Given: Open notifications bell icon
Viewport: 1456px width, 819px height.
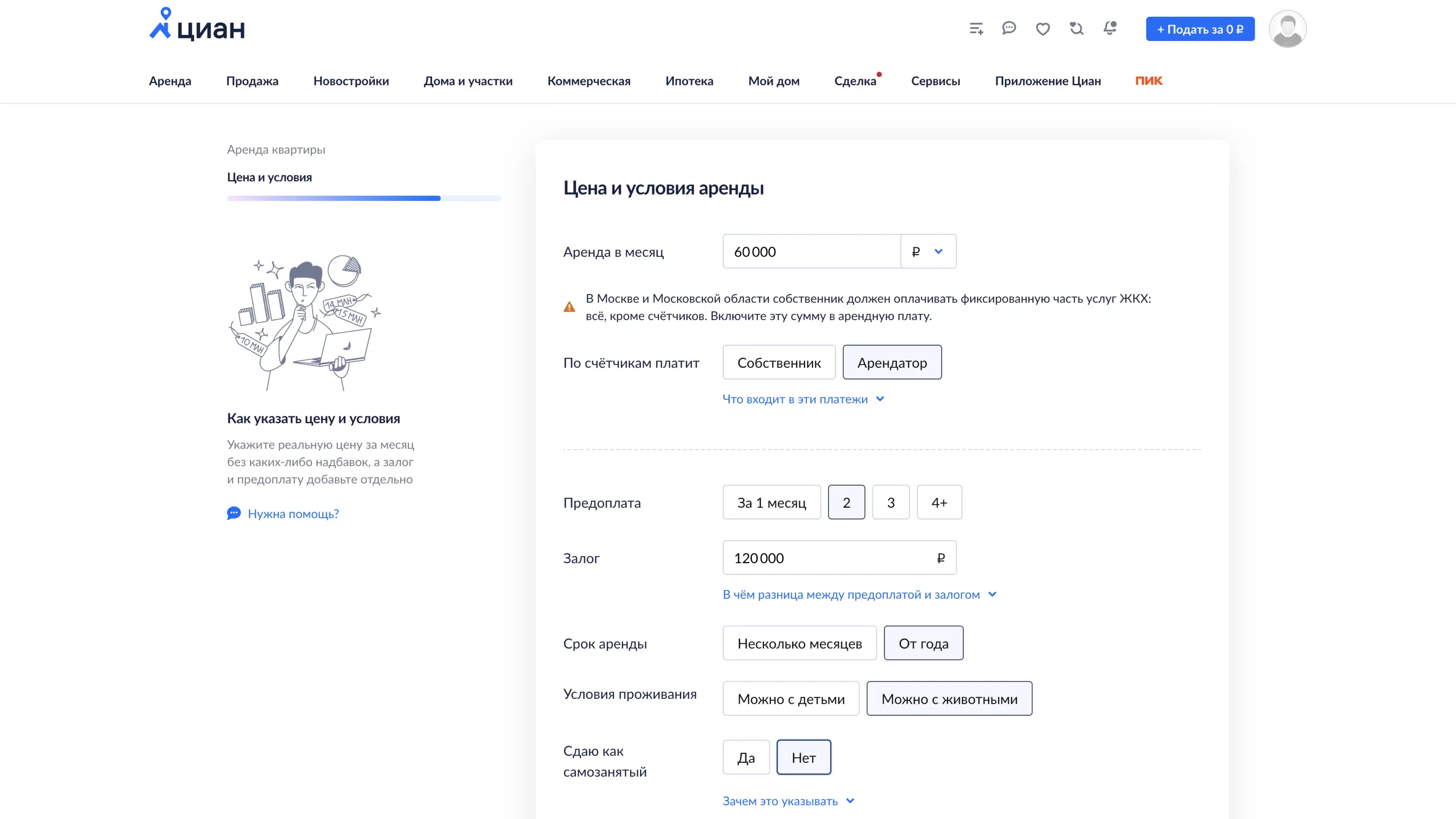Looking at the screenshot, I should click(x=1110, y=28).
